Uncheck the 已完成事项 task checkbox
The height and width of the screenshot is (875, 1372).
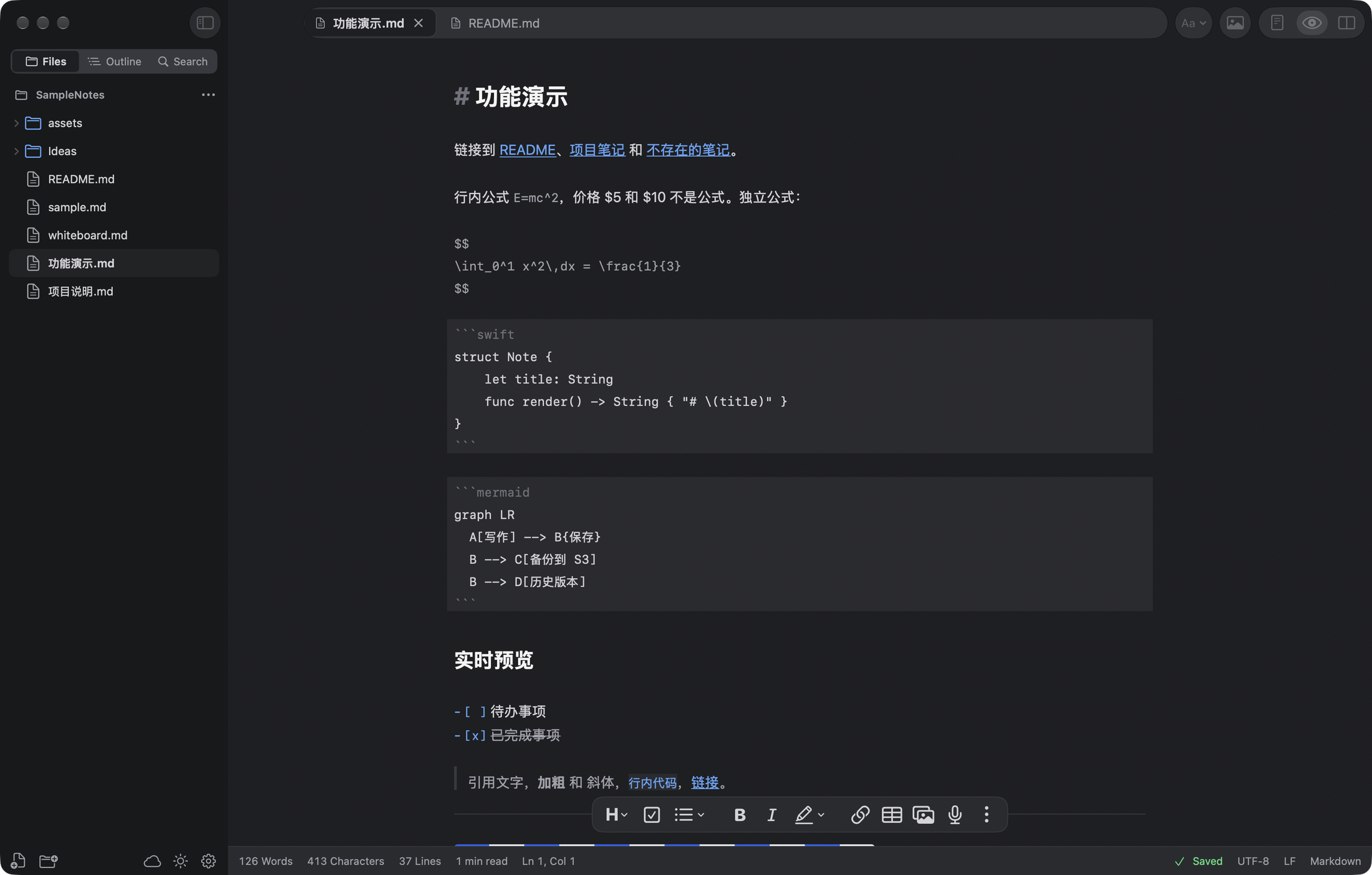475,735
